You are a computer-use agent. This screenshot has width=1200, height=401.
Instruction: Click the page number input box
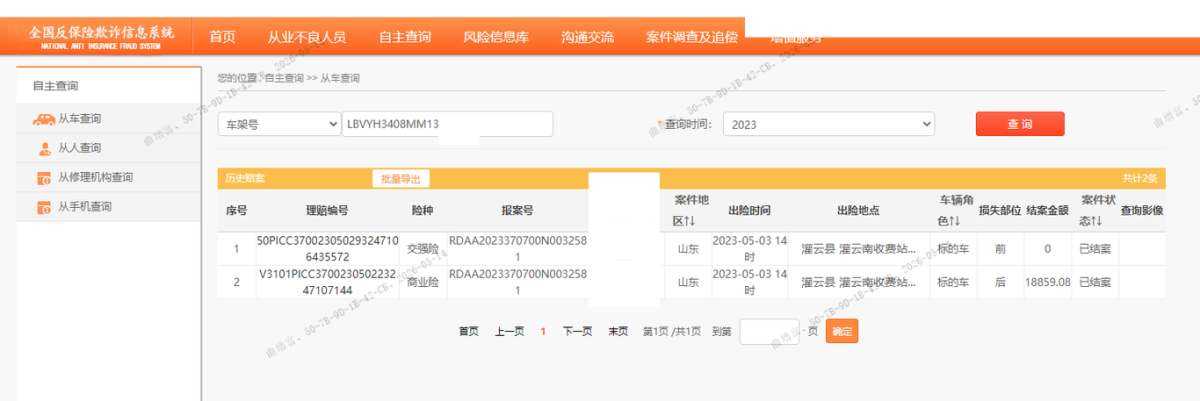click(x=769, y=331)
